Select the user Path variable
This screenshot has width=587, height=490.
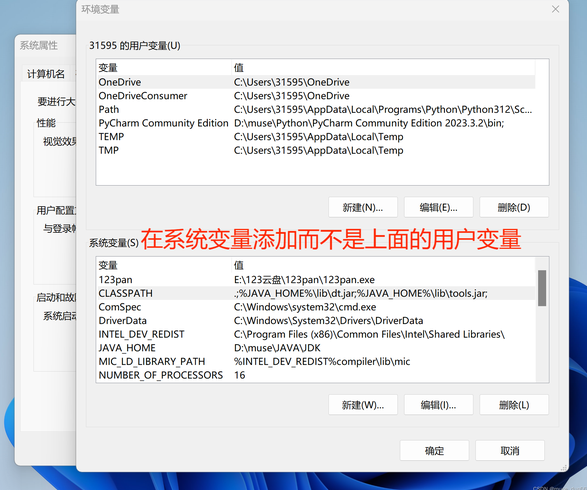click(x=316, y=109)
